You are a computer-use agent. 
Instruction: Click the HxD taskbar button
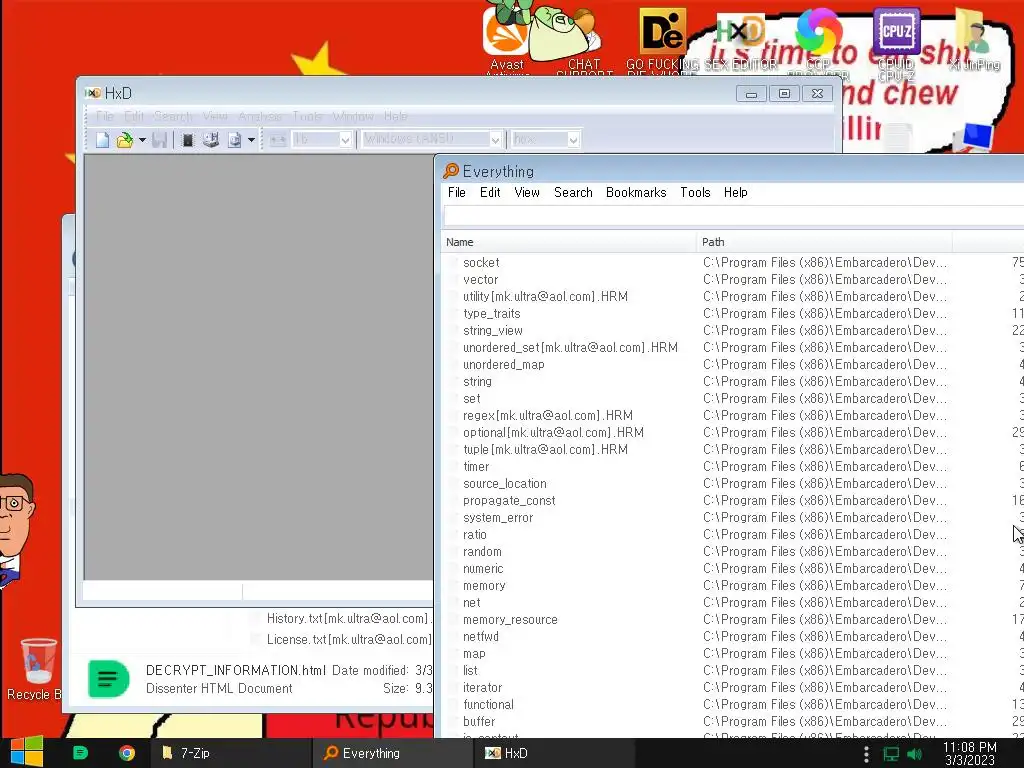(x=554, y=753)
